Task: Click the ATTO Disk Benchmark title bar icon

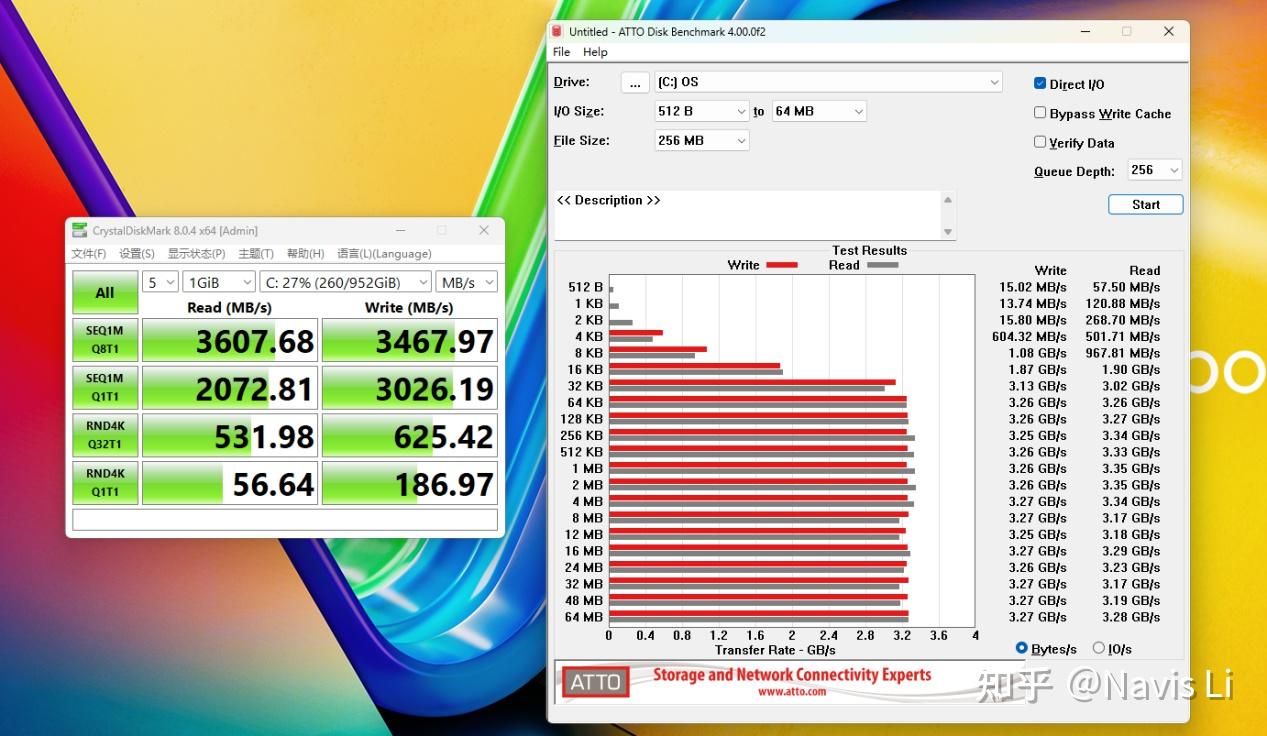Action: [x=557, y=31]
